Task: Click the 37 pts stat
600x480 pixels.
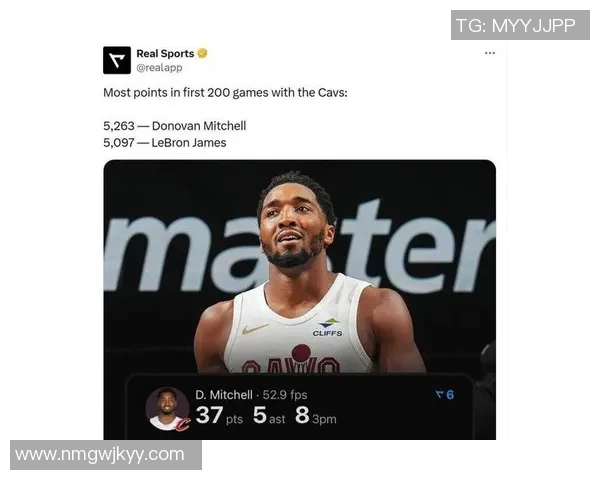Action: tap(219, 415)
